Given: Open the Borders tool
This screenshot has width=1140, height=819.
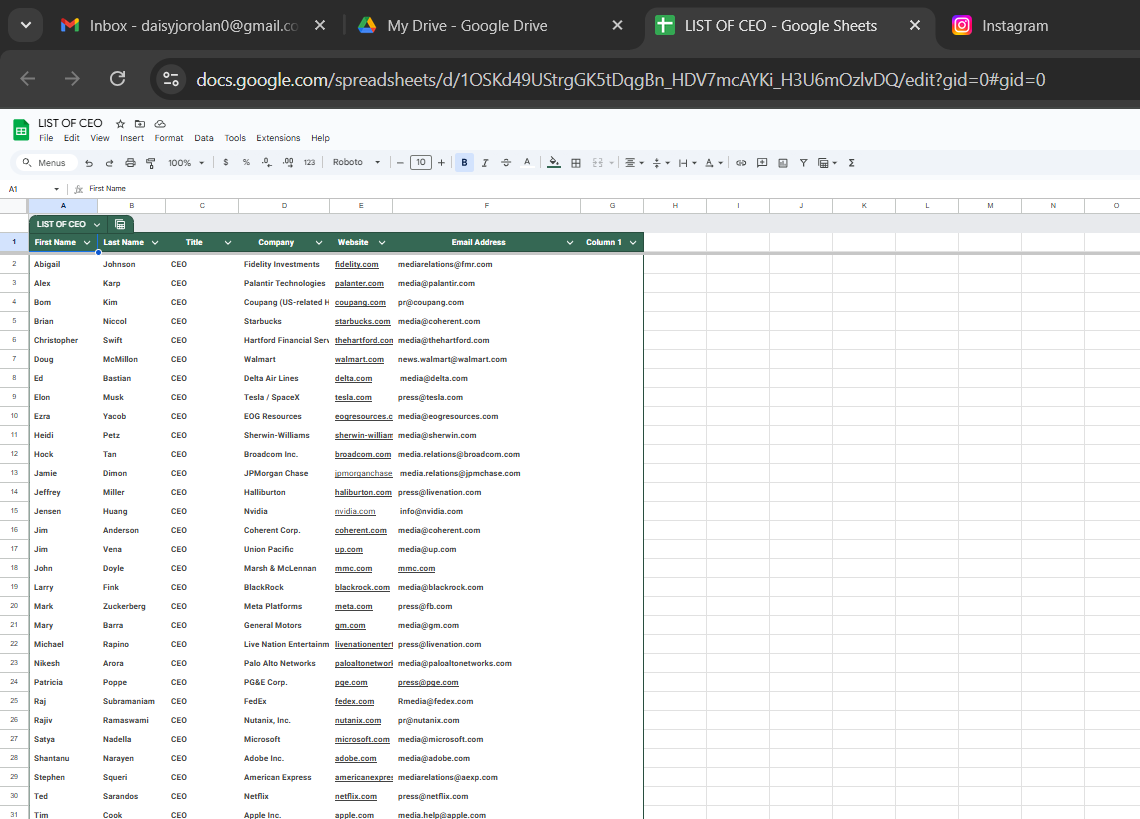Looking at the screenshot, I should [576, 163].
